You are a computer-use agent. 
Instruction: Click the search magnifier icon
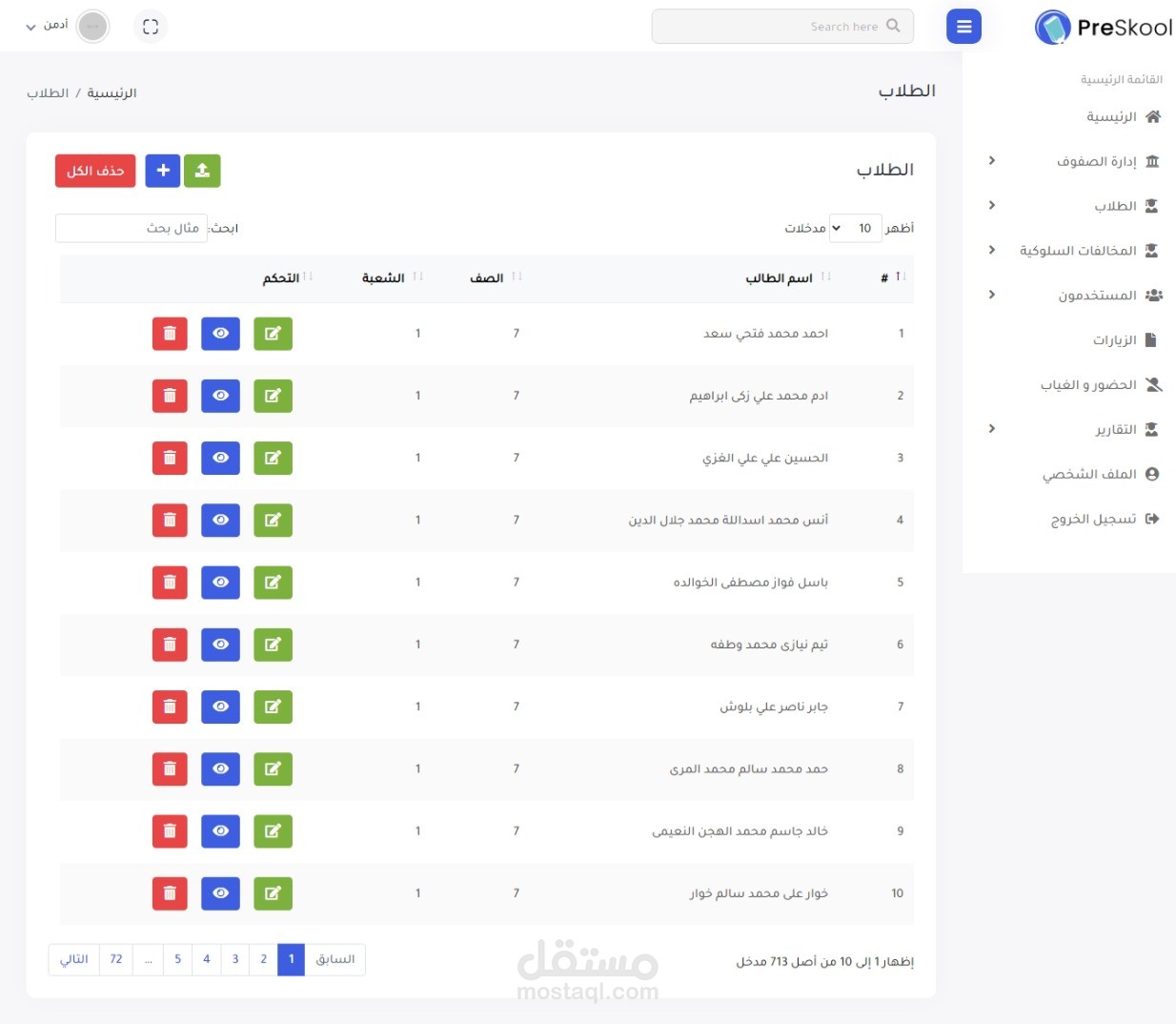click(893, 26)
